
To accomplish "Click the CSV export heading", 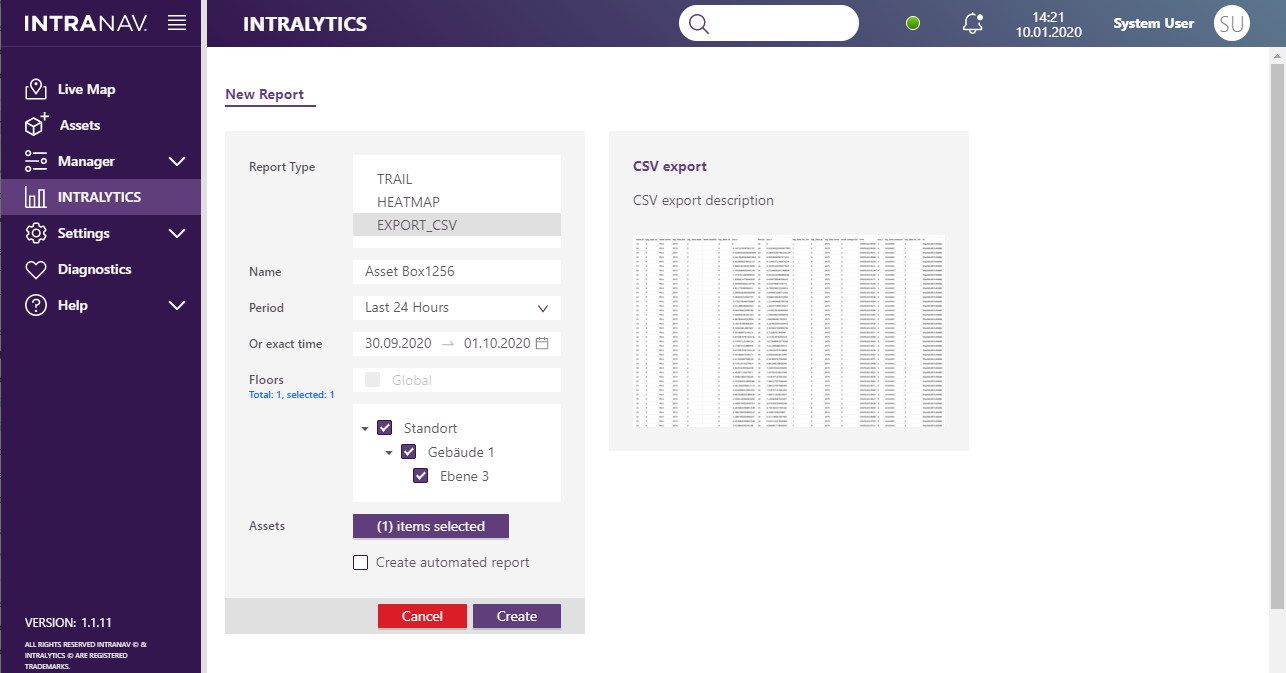I will (670, 166).
